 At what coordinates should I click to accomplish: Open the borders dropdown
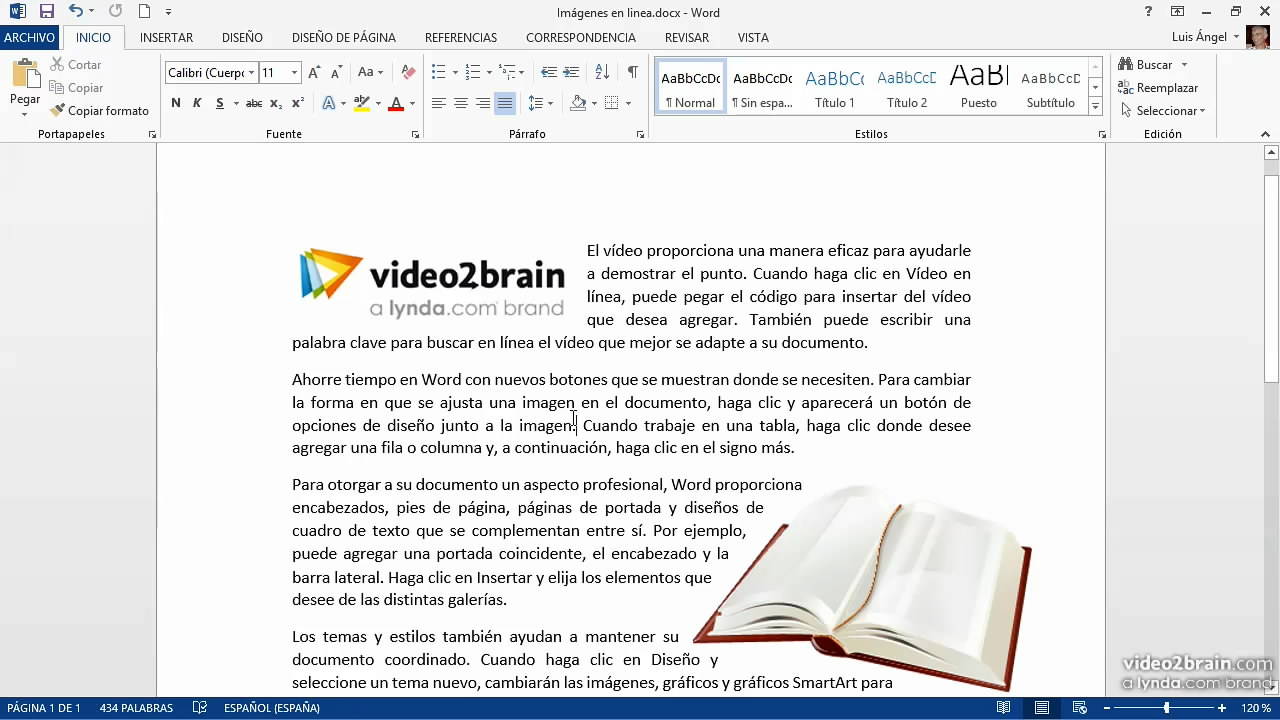pyautogui.click(x=628, y=103)
